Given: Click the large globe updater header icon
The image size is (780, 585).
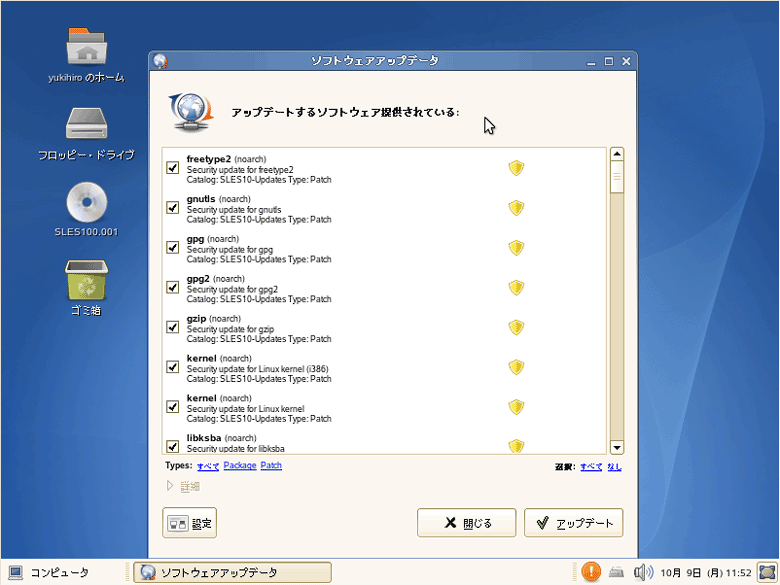Looking at the screenshot, I should (x=191, y=112).
